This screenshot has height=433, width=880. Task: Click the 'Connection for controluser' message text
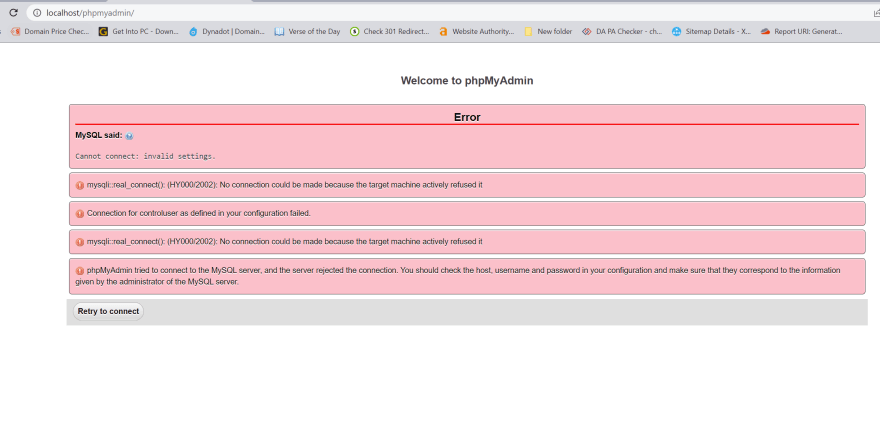[x=199, y=213]
